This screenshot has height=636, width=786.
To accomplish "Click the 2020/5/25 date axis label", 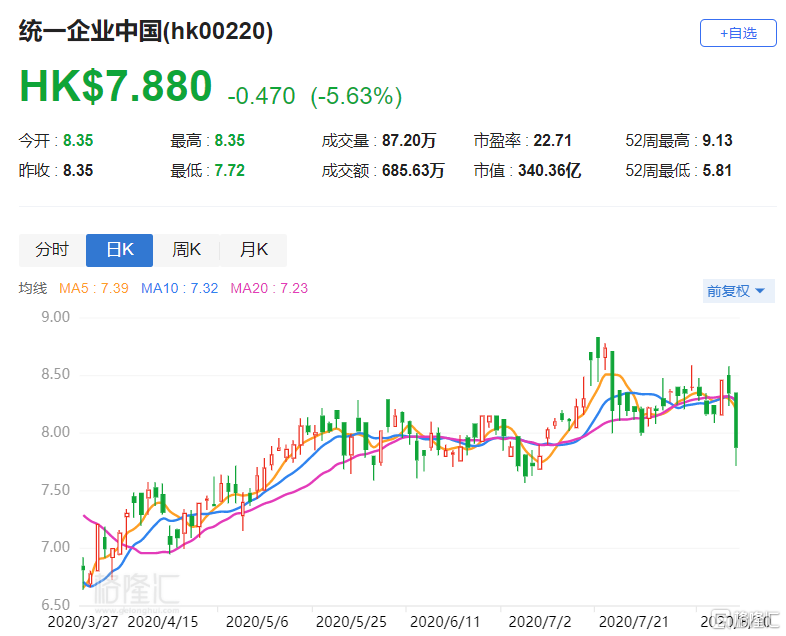I will [351, 622].
